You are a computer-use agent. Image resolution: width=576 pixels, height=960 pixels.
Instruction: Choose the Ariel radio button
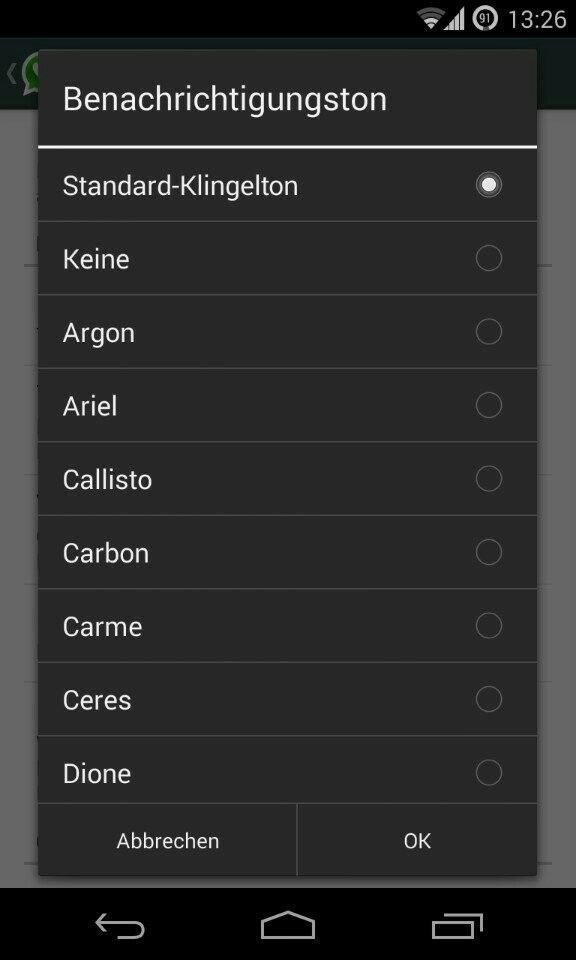(x=488, y=405)
